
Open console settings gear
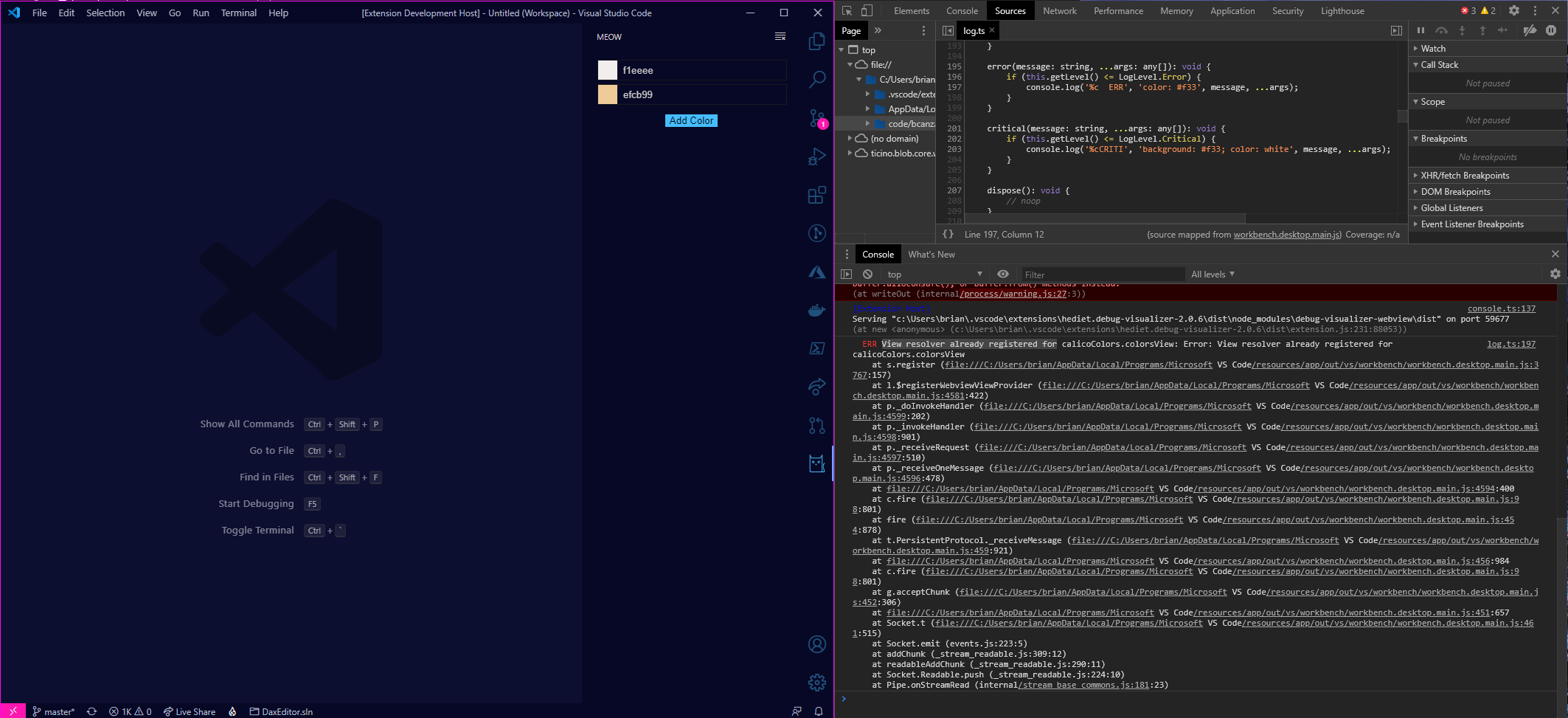[x=1555, y=274]
